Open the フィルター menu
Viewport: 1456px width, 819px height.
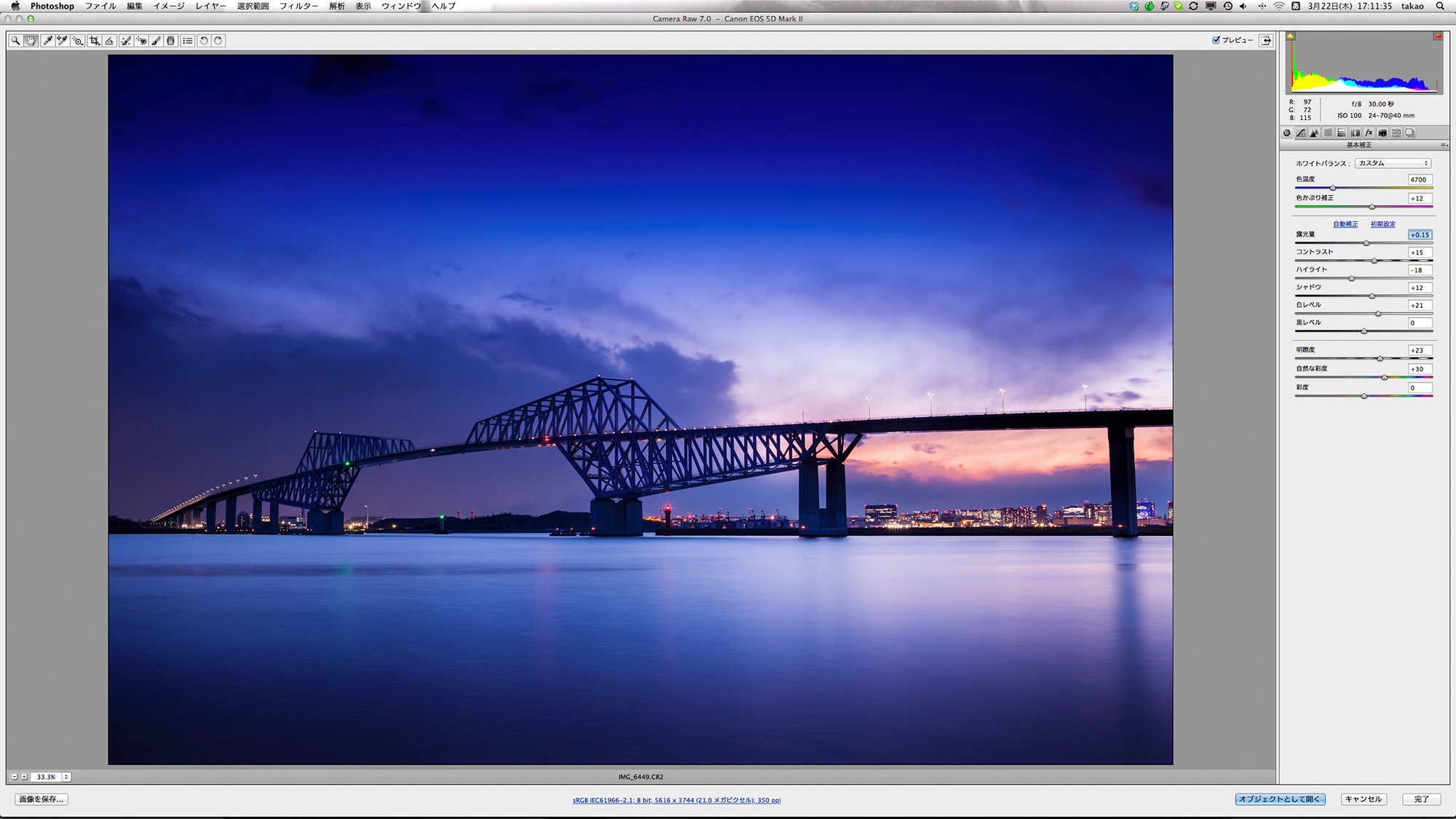pyautogui.click(x=298, y=6)
